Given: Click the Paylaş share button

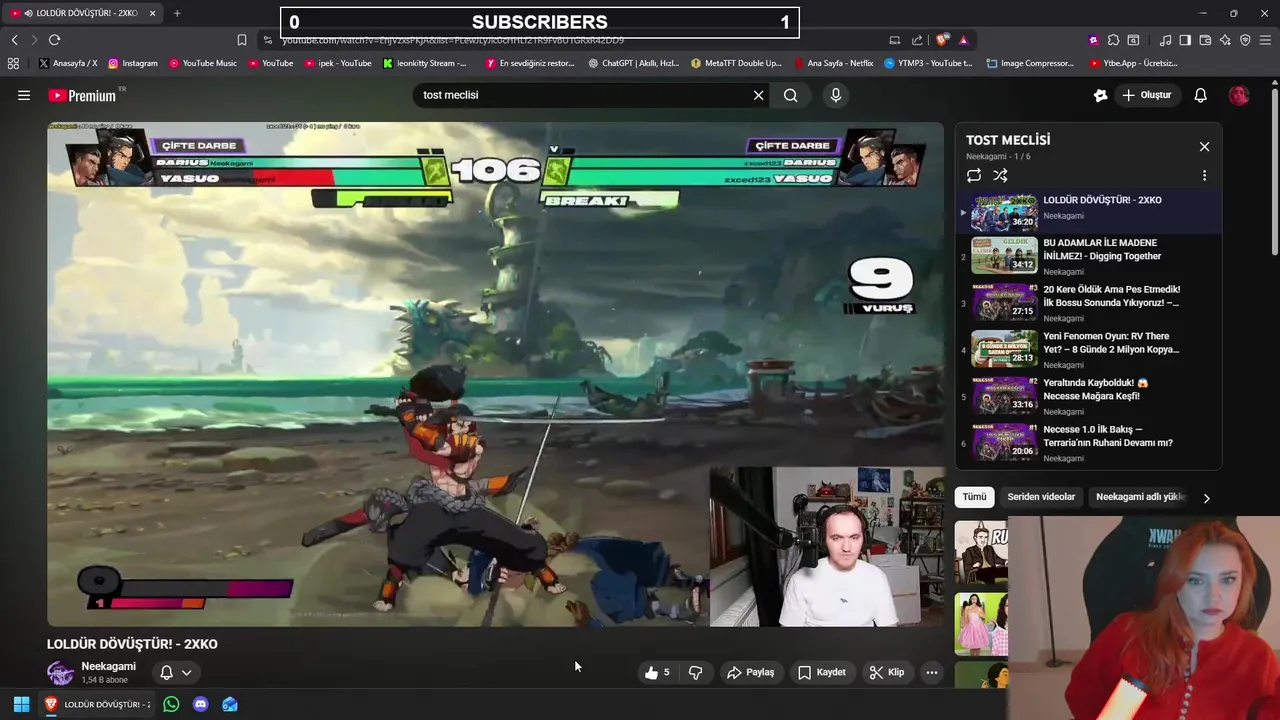Looking at the screenshot, I should click(750, 672).
